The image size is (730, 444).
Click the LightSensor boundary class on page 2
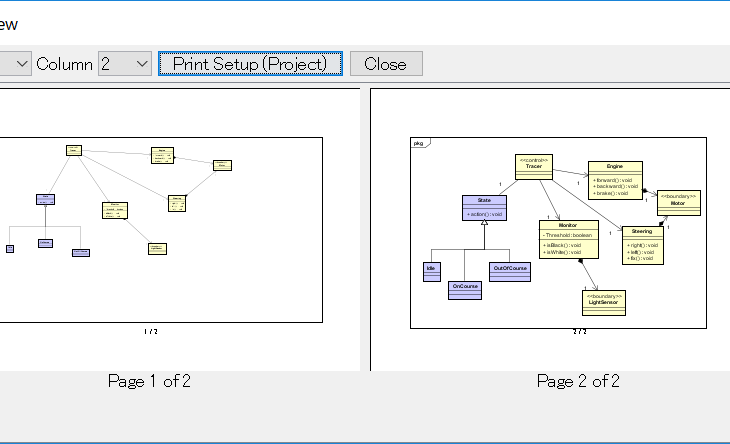coord(603,302)
